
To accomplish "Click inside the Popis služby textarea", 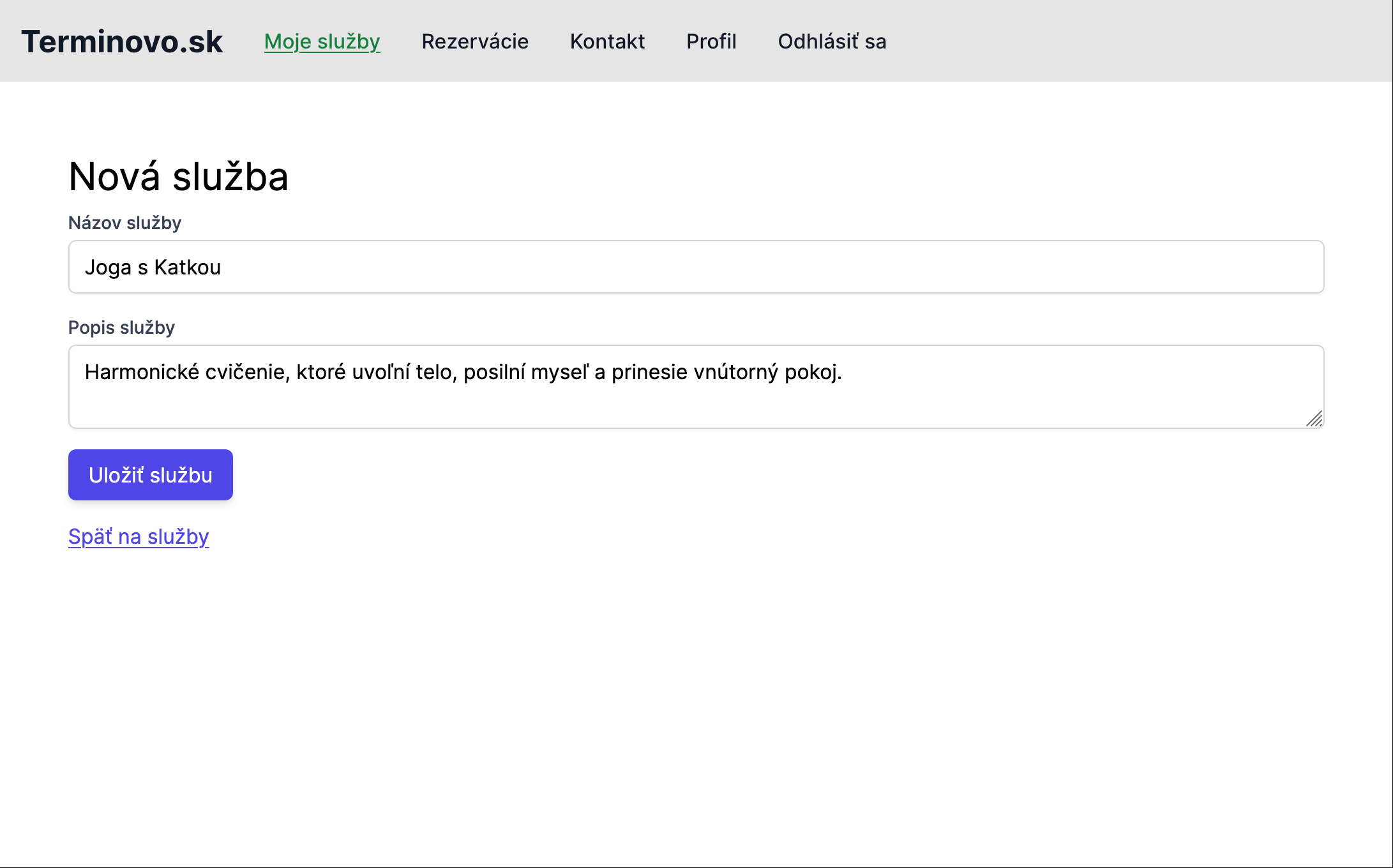I will 696,402.
